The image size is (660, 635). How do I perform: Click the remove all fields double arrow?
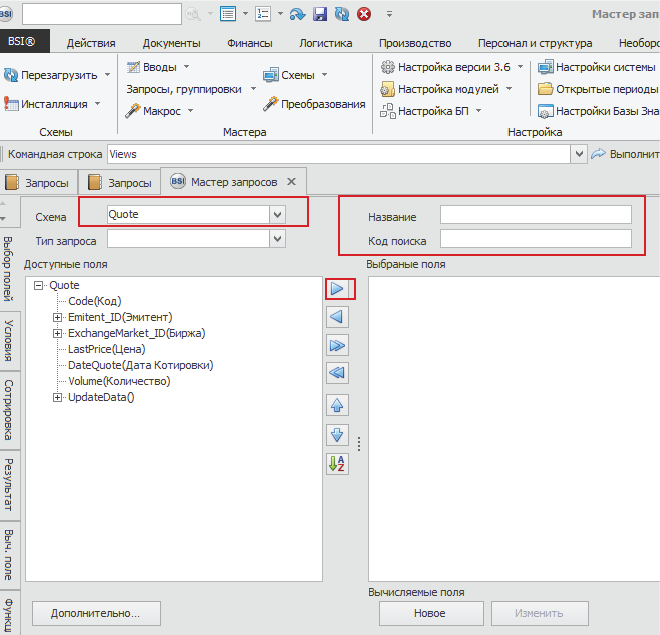click(x=338, y=373)
